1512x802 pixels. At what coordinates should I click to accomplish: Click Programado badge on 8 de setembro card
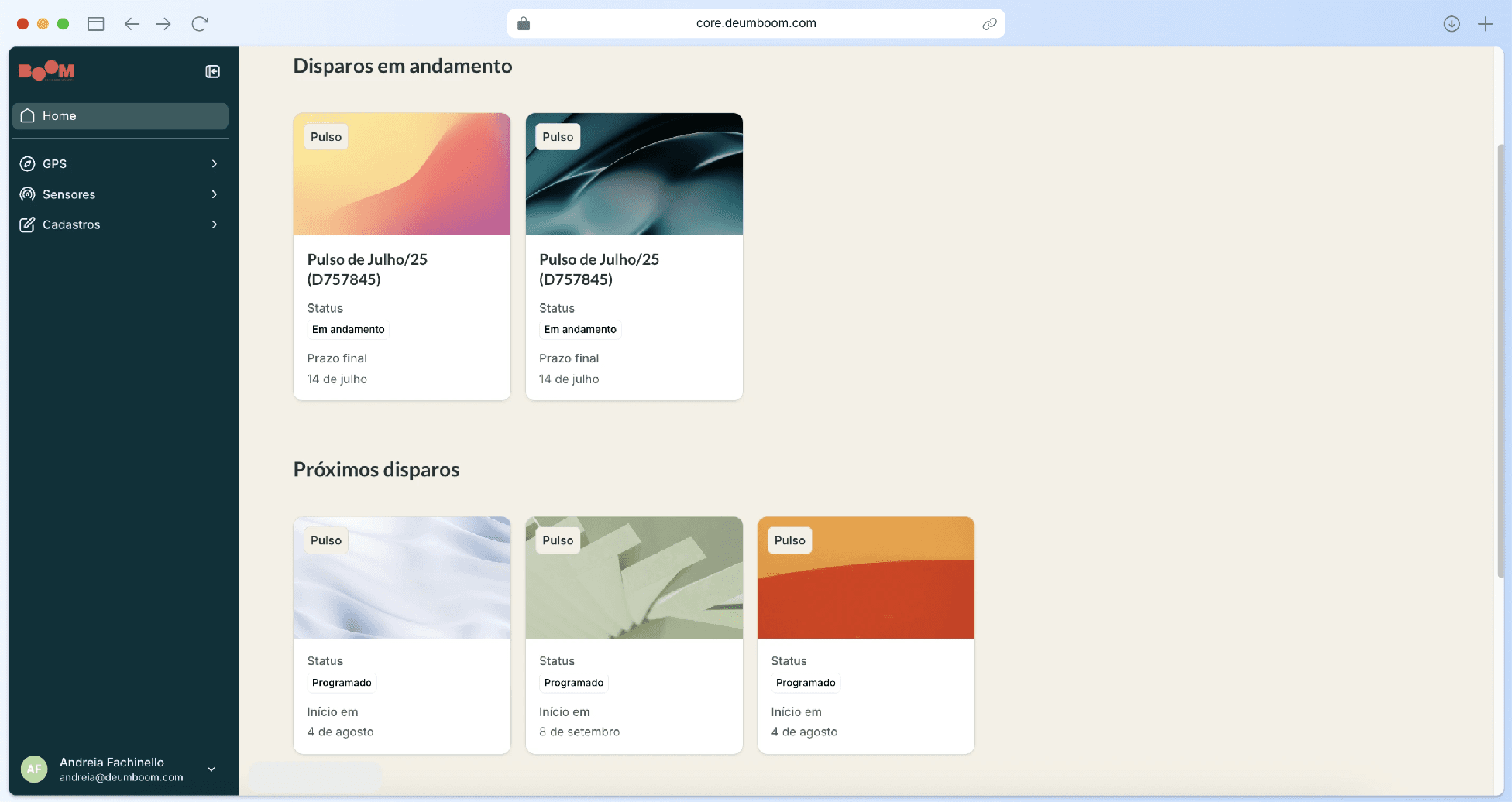click(x=574, y=683)
